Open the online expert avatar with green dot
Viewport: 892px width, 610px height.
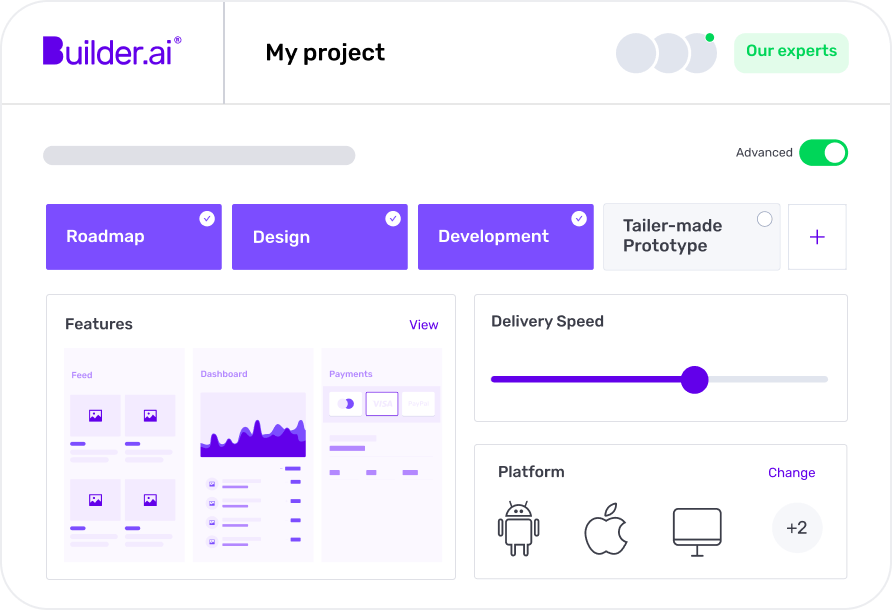pos(702,53)
